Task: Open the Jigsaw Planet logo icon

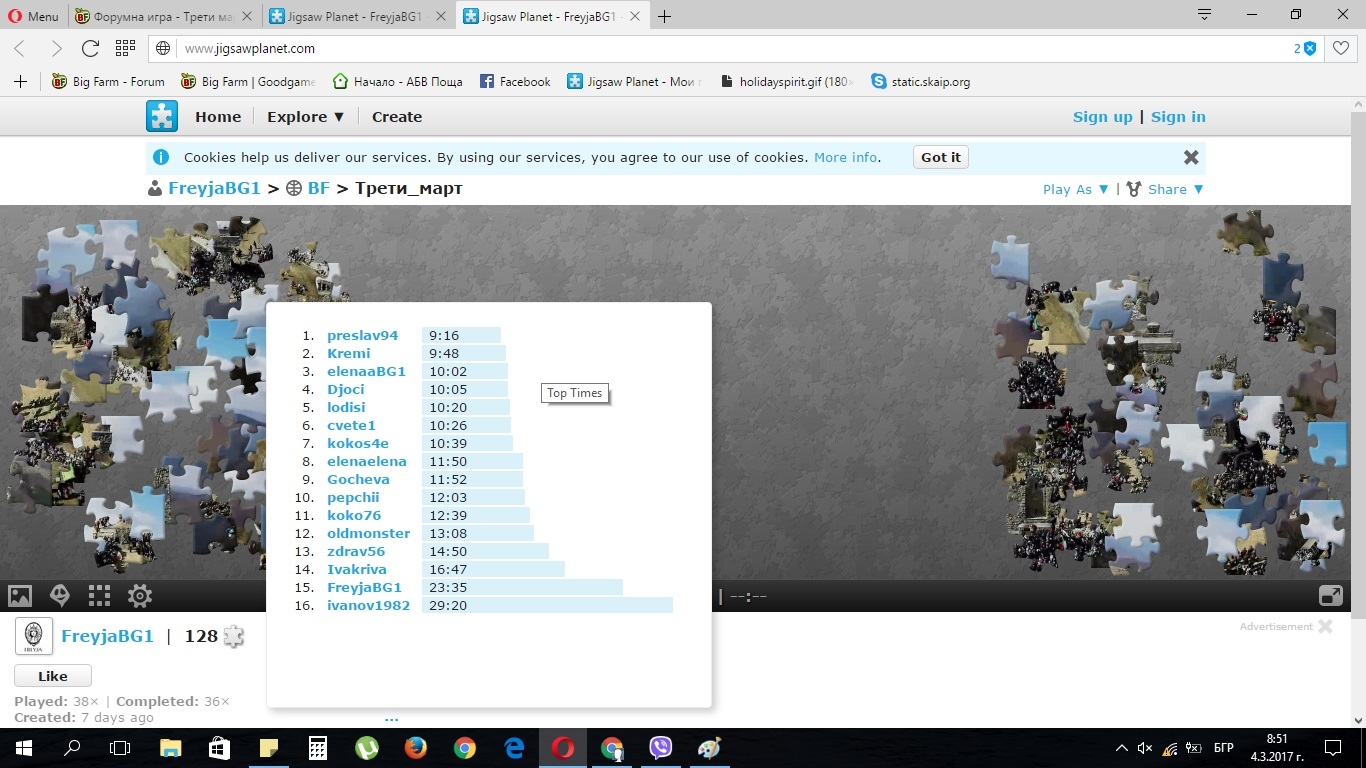Action: pyautogui.click(x=162, y=116)
